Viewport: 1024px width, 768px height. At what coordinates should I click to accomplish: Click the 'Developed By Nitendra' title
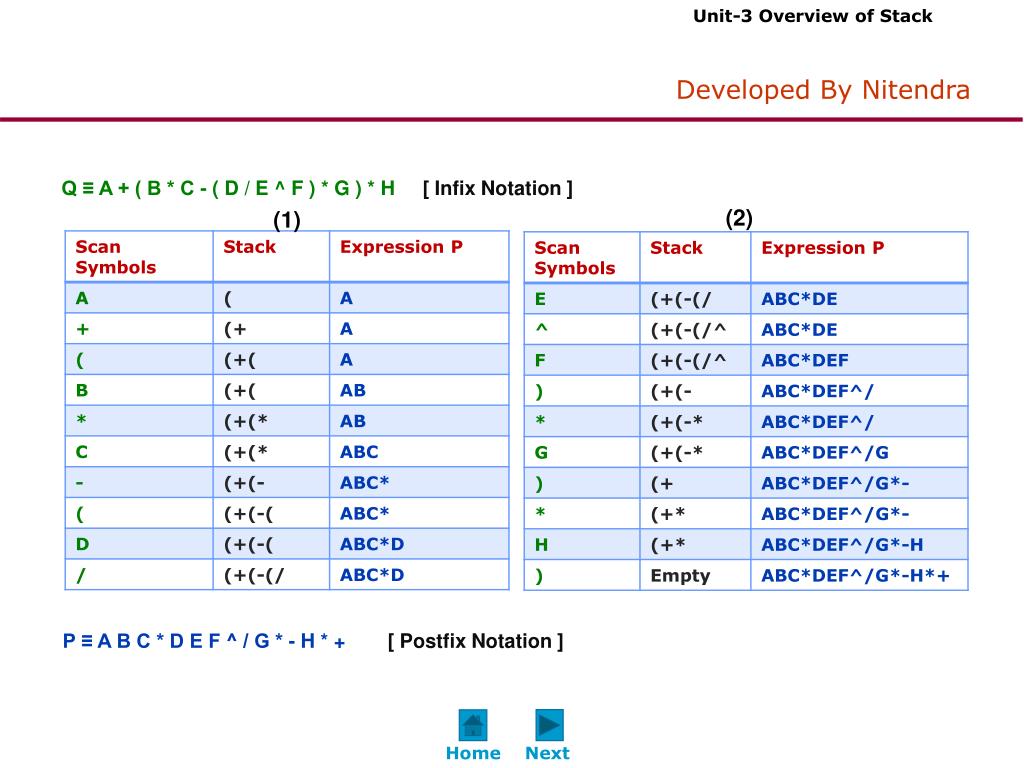(823, 90)
